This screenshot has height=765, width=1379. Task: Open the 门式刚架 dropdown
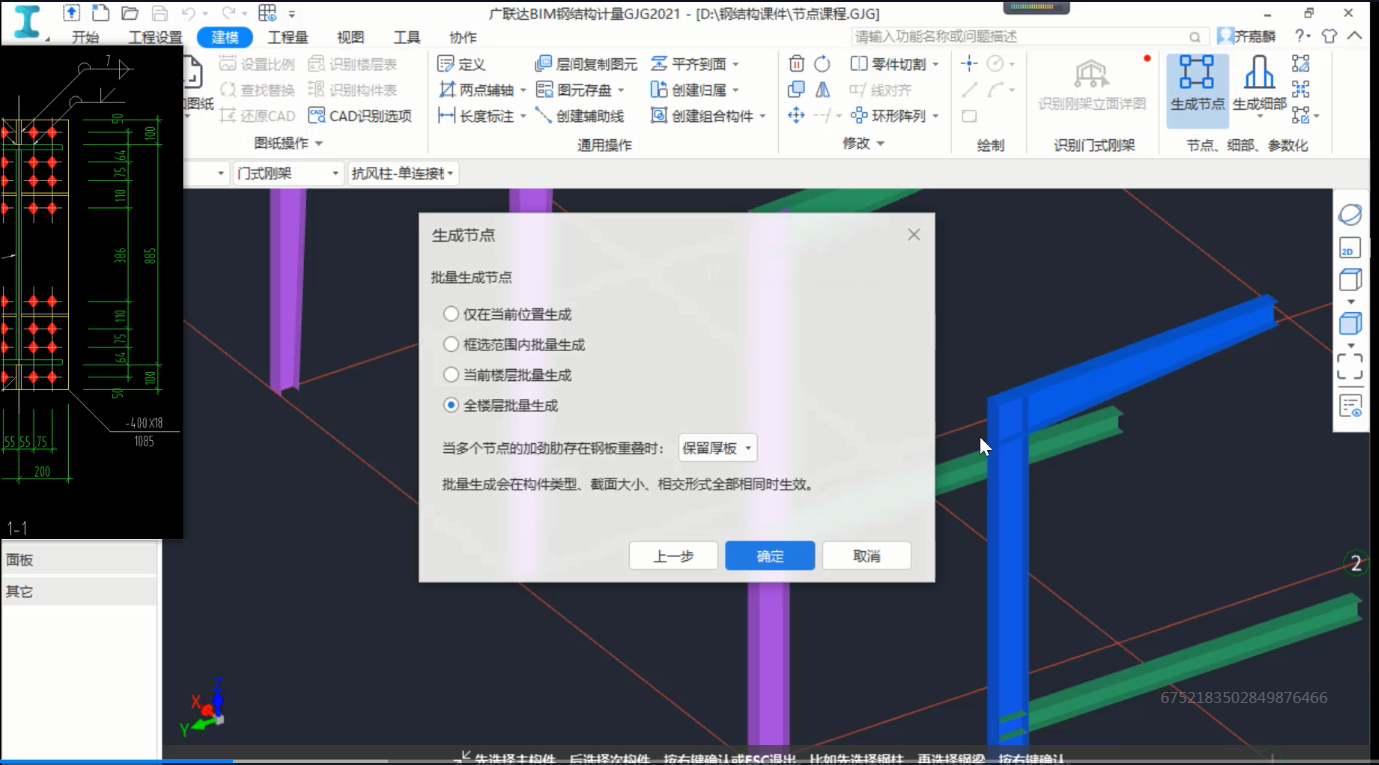[288, 174]
